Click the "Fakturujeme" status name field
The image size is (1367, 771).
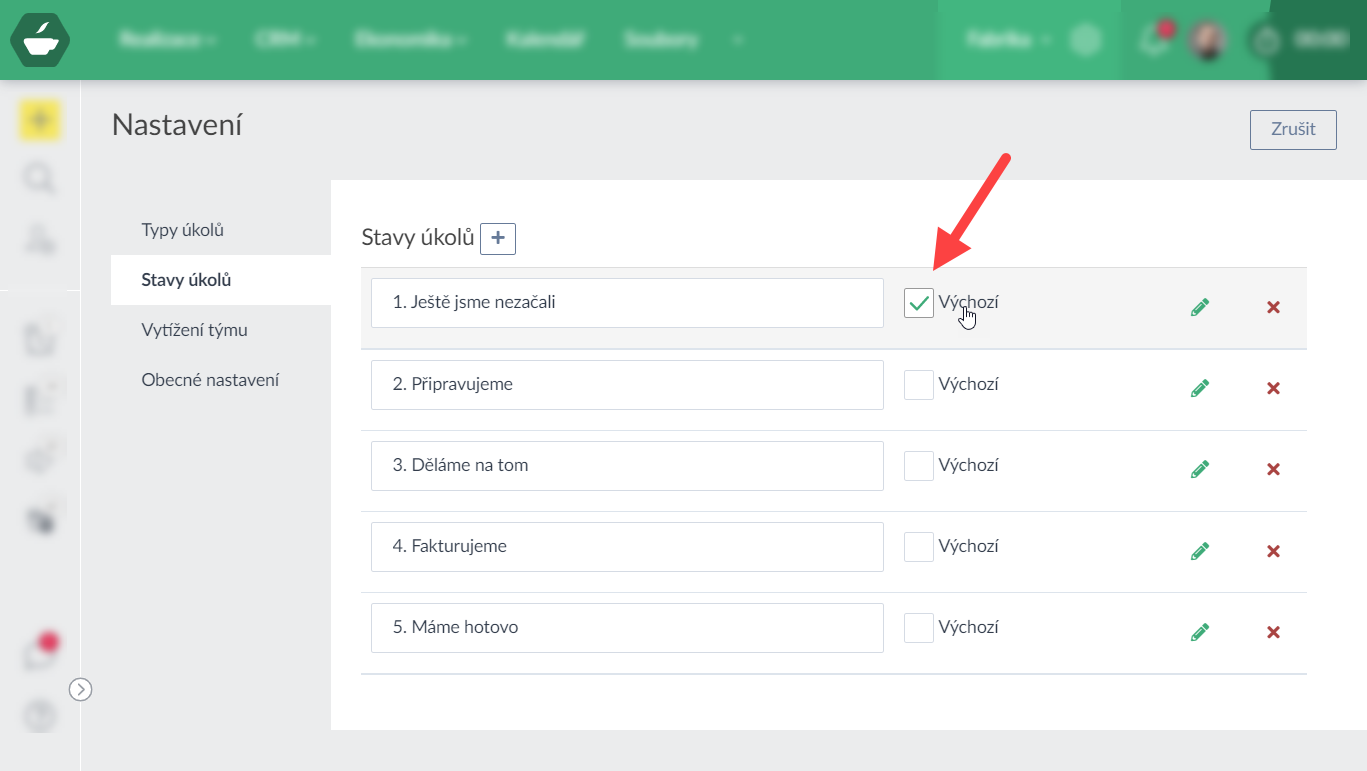(x=627, y=547)
